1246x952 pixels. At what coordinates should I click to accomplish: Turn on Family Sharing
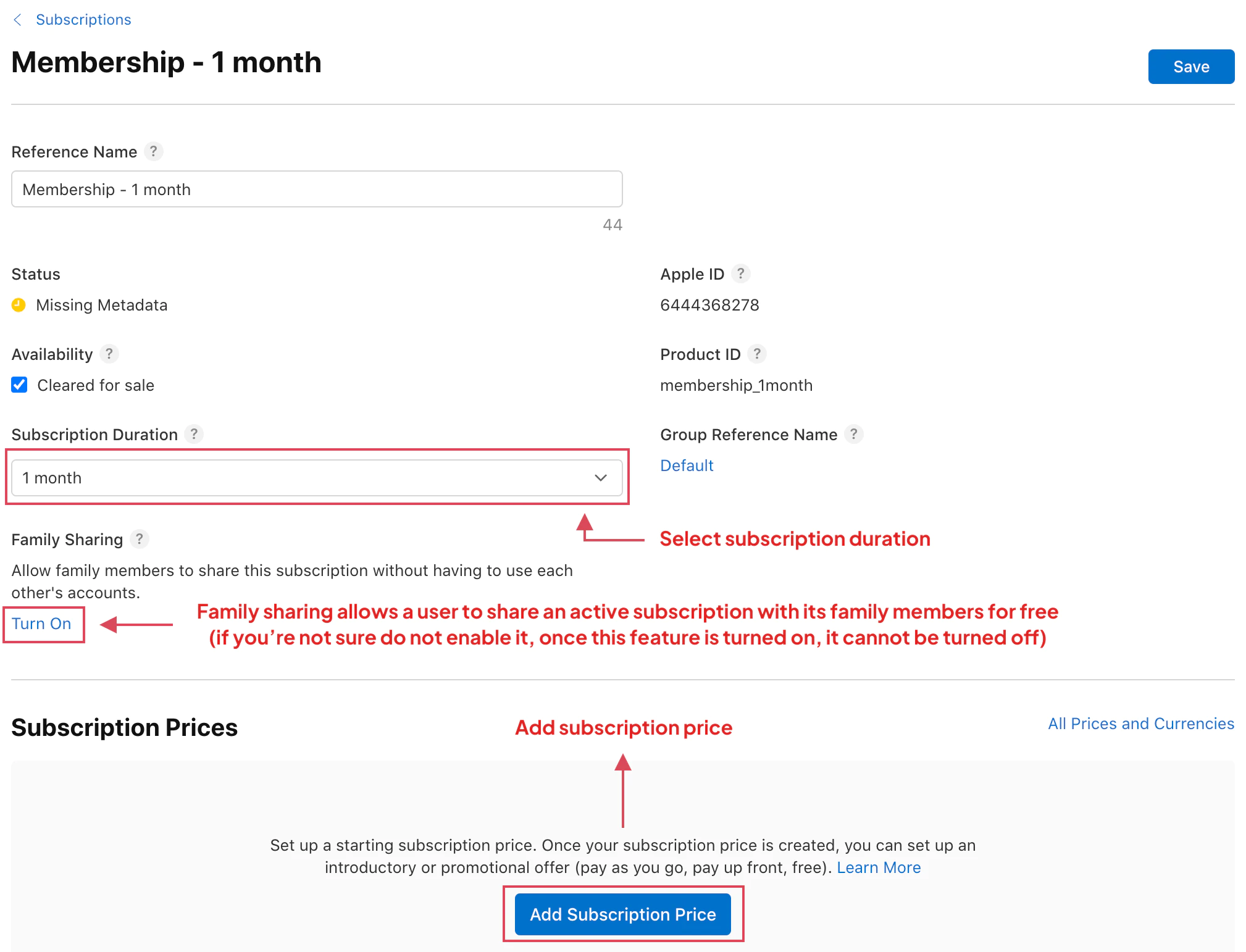point(41,624)
